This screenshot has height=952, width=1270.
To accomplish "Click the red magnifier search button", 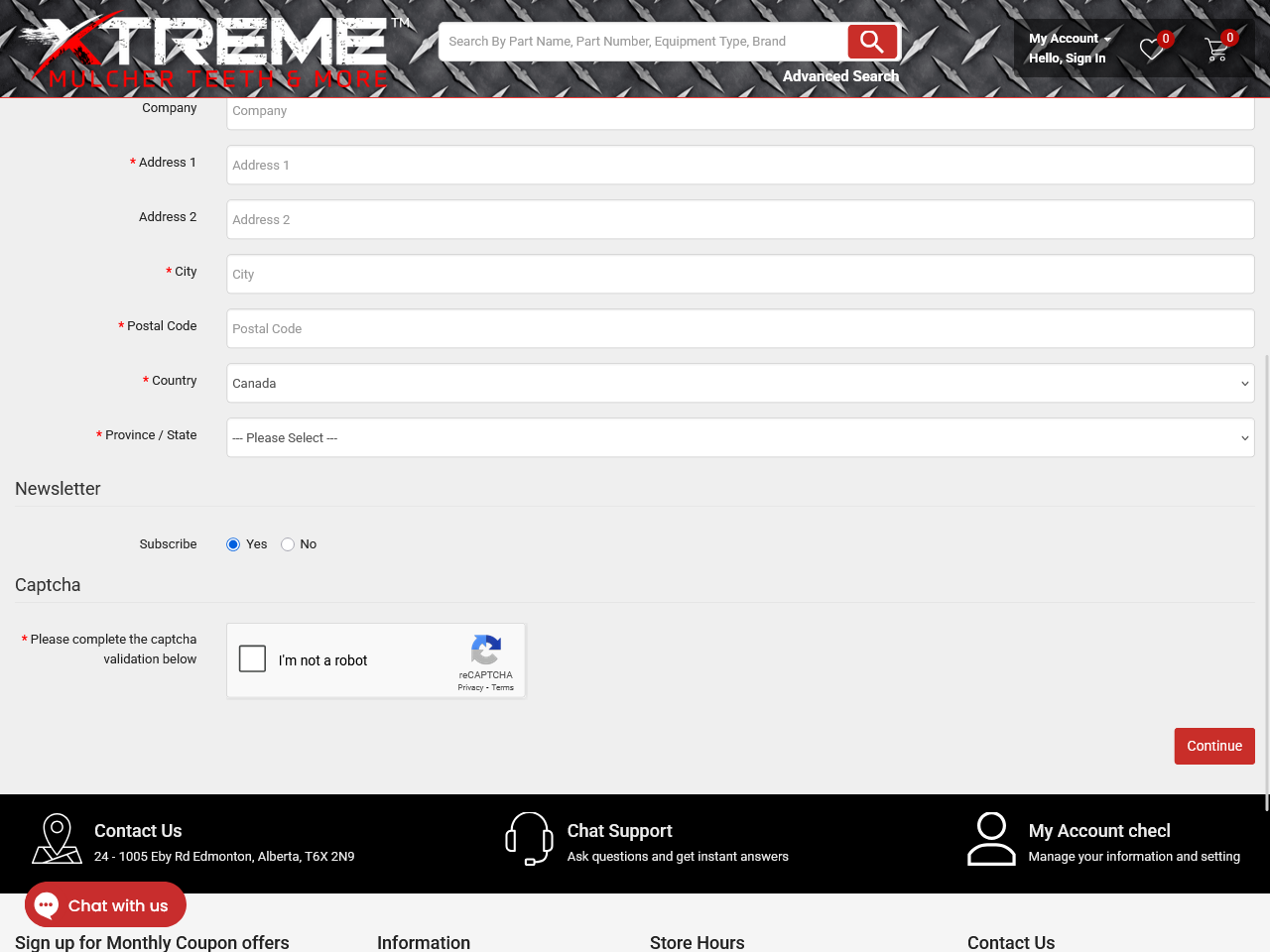I will 872,42.
